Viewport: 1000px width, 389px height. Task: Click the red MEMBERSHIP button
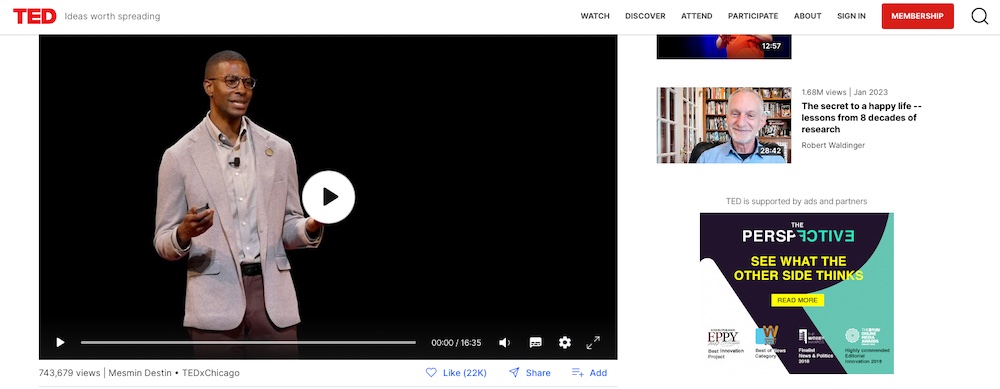pos(918,16)
